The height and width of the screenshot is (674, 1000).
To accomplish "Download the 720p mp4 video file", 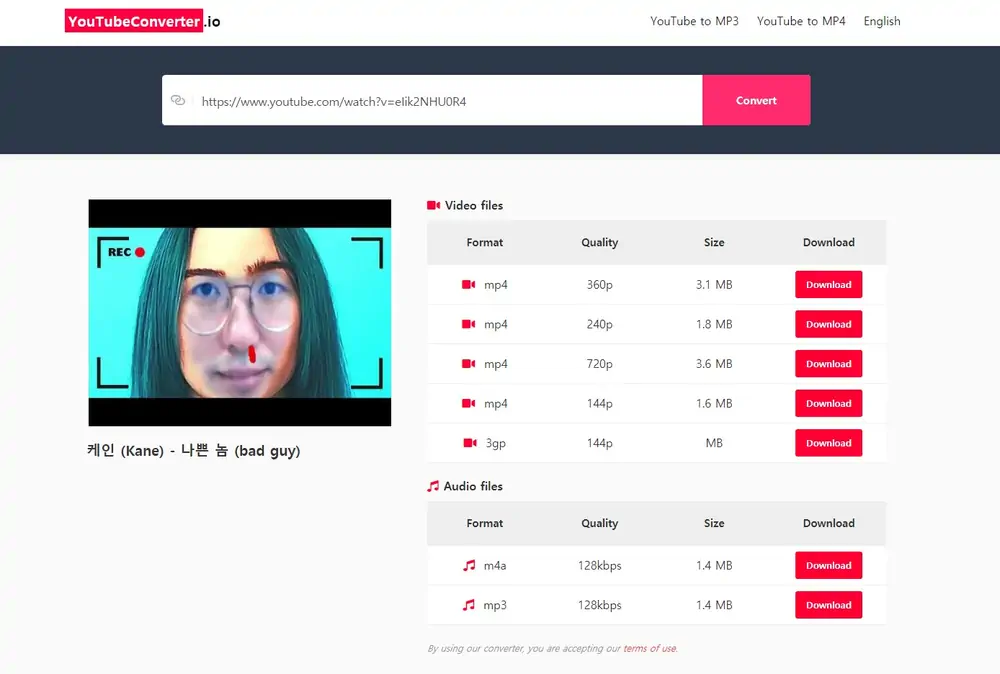I will point(828,363).
